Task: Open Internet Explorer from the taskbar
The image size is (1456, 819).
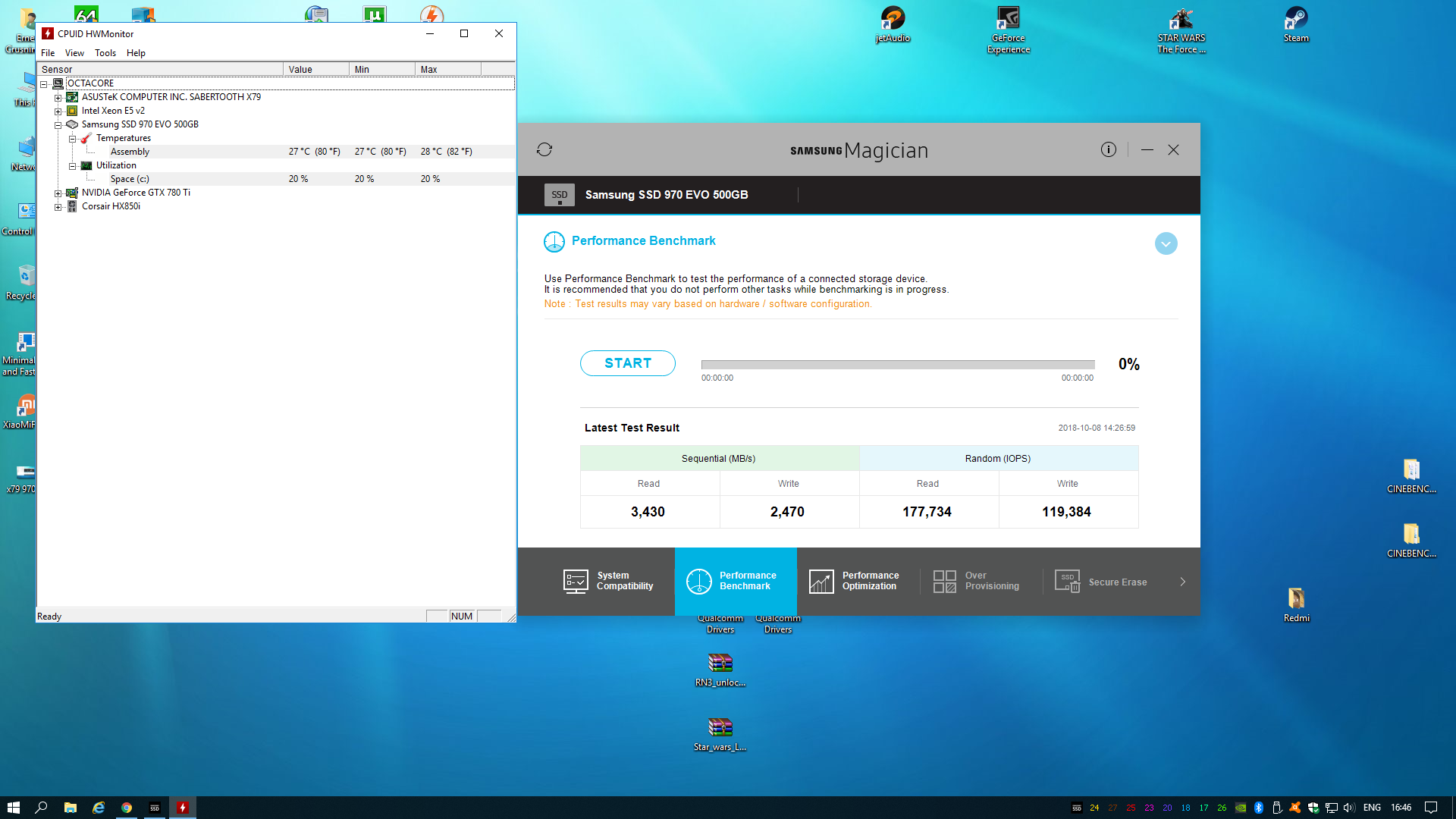Action: (x=99, y=808)
